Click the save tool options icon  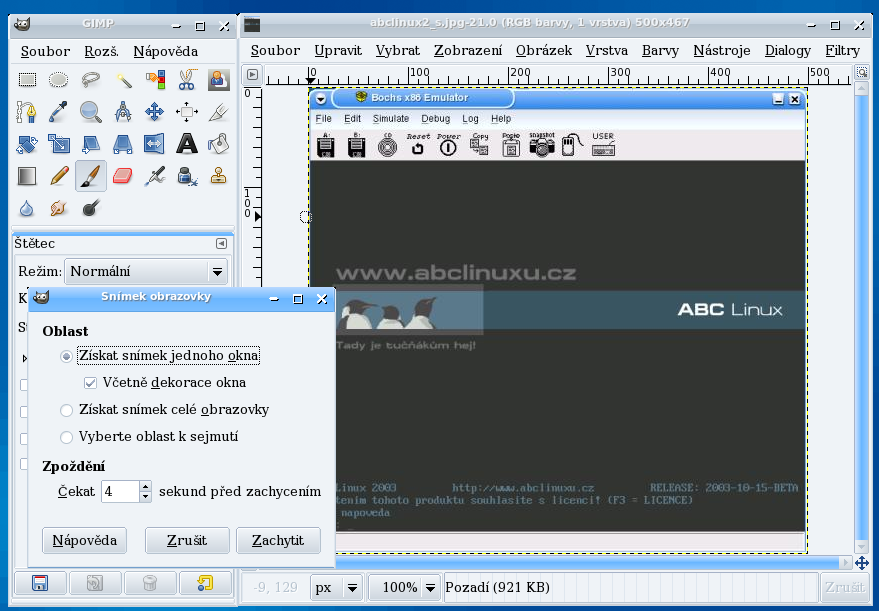coord(40,583)
